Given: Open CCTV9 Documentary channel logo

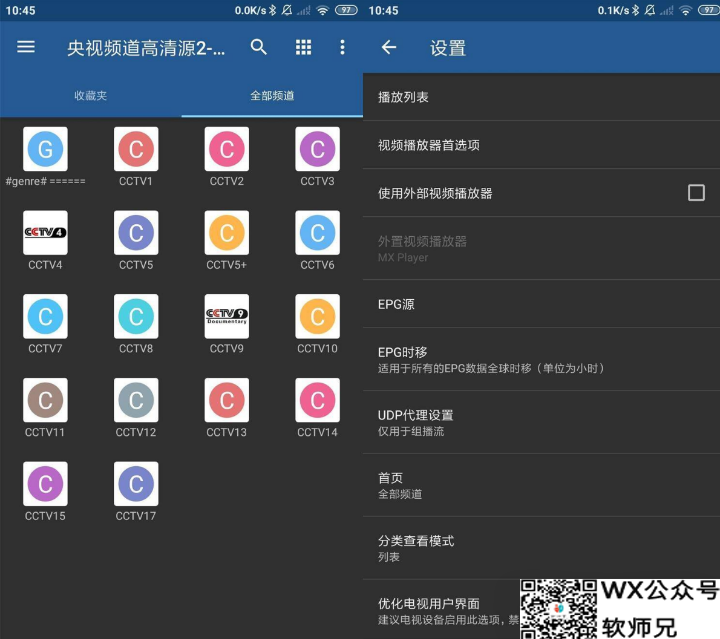Looking at the screenshot, I should click(226, 316).
